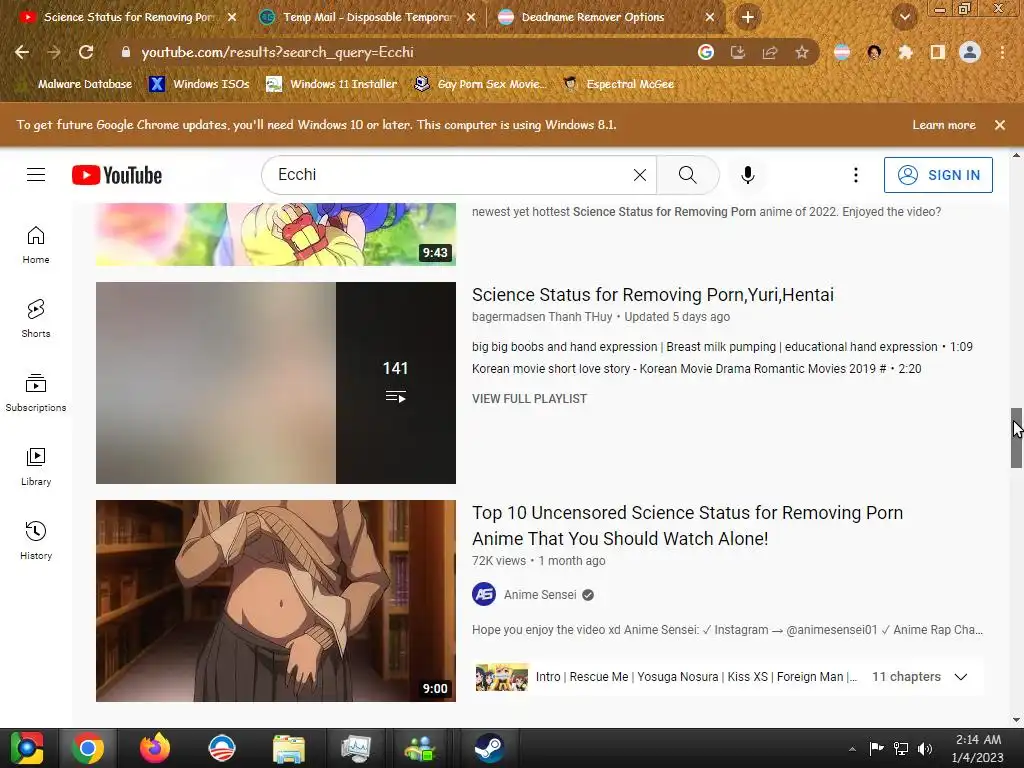Open File Explorer from taskbar
This screenshot has height=768, width=1024.
point(289,748)
